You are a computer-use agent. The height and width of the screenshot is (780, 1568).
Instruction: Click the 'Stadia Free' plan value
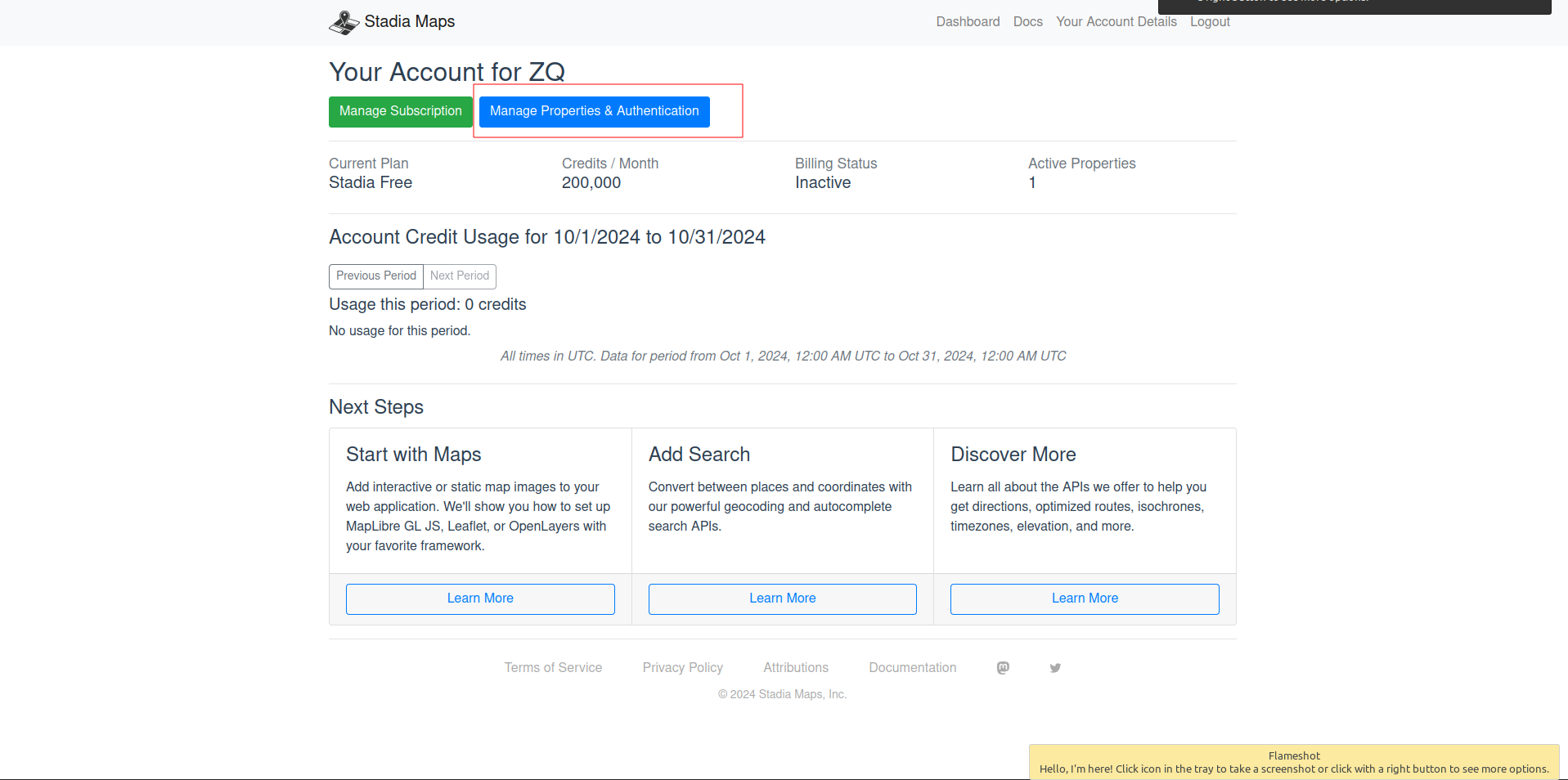pyautogui.click(x=371, y=183)
